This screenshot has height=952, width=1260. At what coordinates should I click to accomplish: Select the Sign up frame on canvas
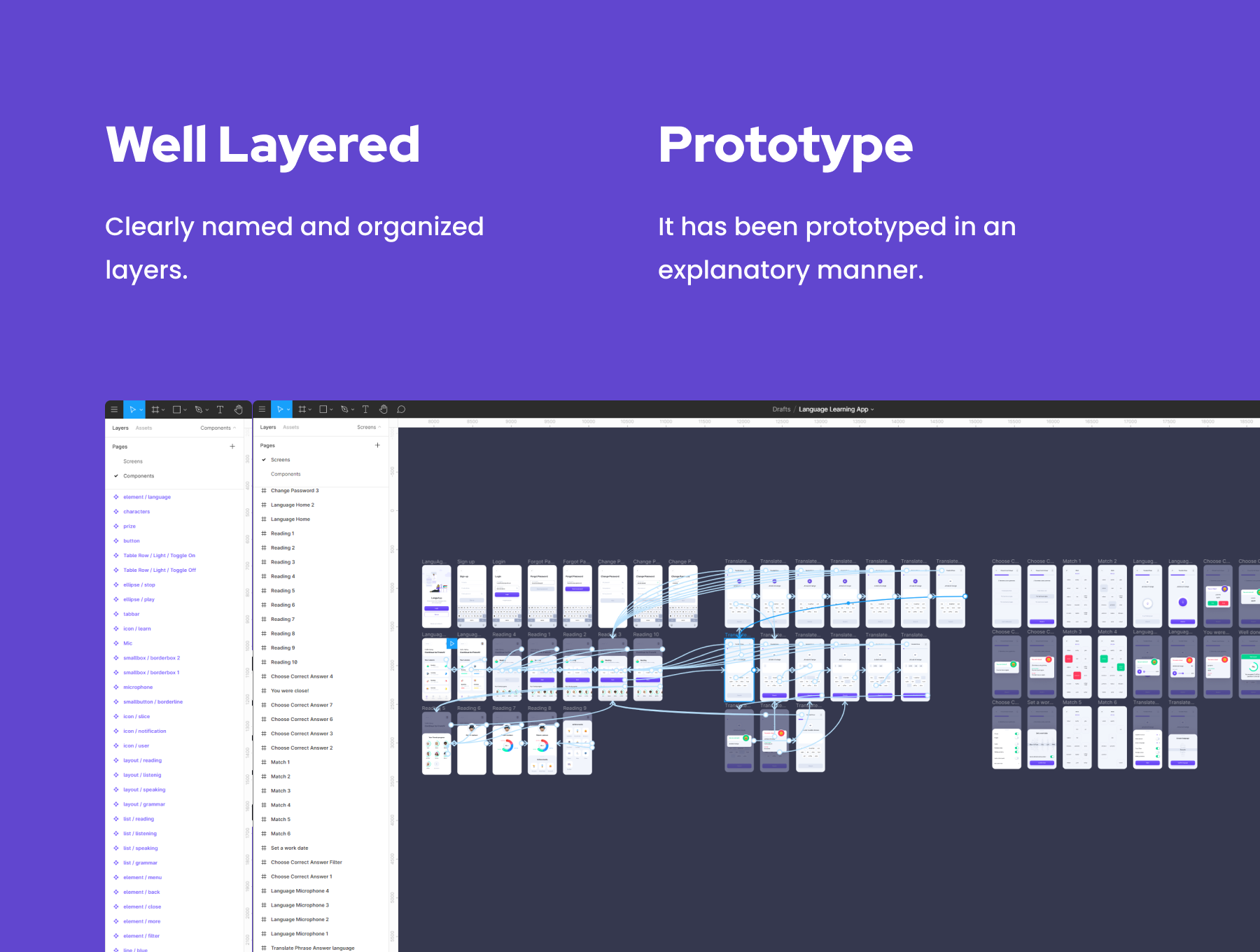pyautogui.click(x=471, y=596)
